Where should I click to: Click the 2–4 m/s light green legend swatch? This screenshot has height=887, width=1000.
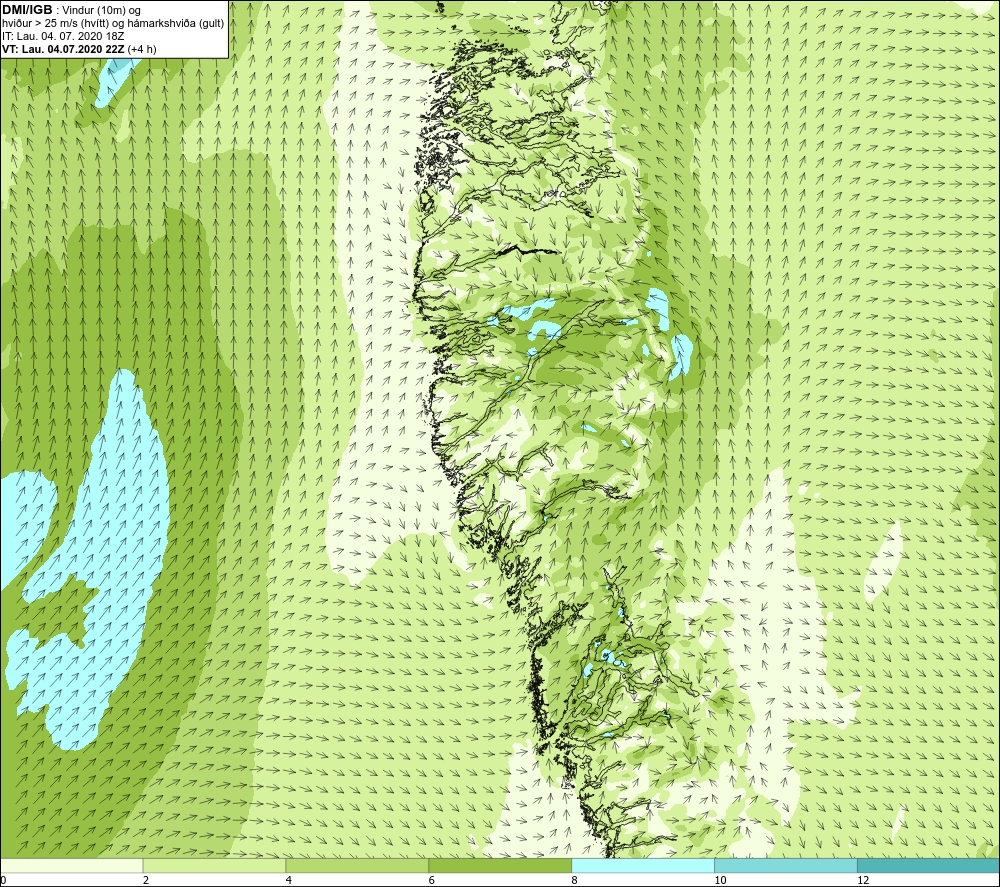(x=214, y=865)
